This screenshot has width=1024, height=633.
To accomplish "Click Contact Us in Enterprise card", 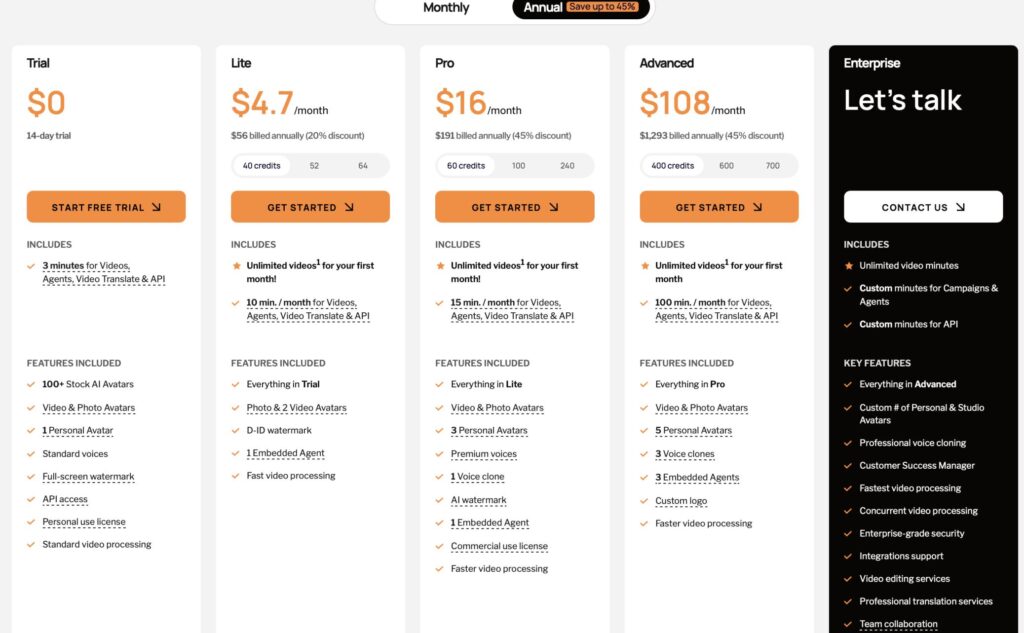I will (923, 207).
